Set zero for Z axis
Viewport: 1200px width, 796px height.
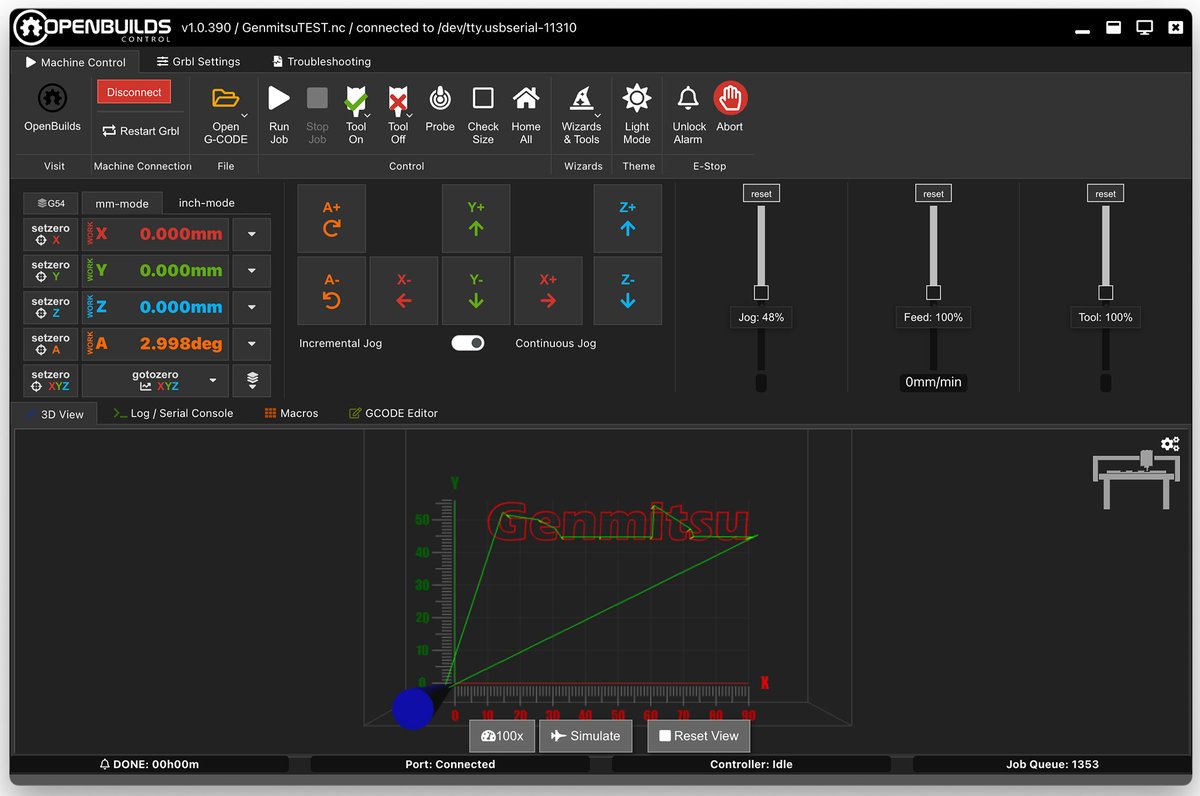pyautogui.click(x=50, y=307)
